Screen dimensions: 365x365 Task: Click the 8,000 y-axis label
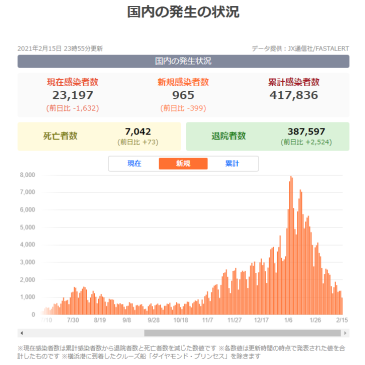[27, 175]
